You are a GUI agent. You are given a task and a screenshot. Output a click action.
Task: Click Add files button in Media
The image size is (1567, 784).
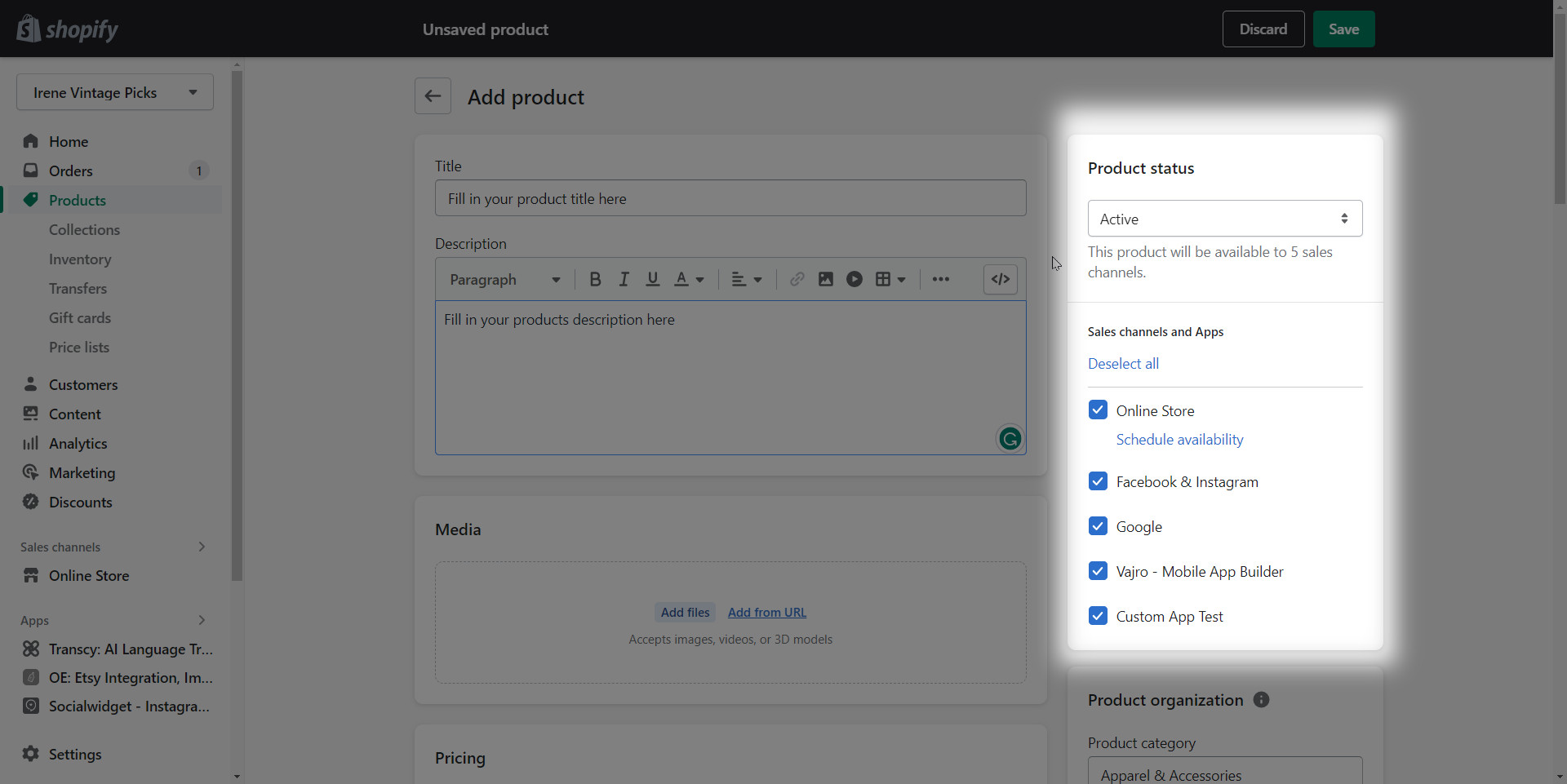(685, 613)
